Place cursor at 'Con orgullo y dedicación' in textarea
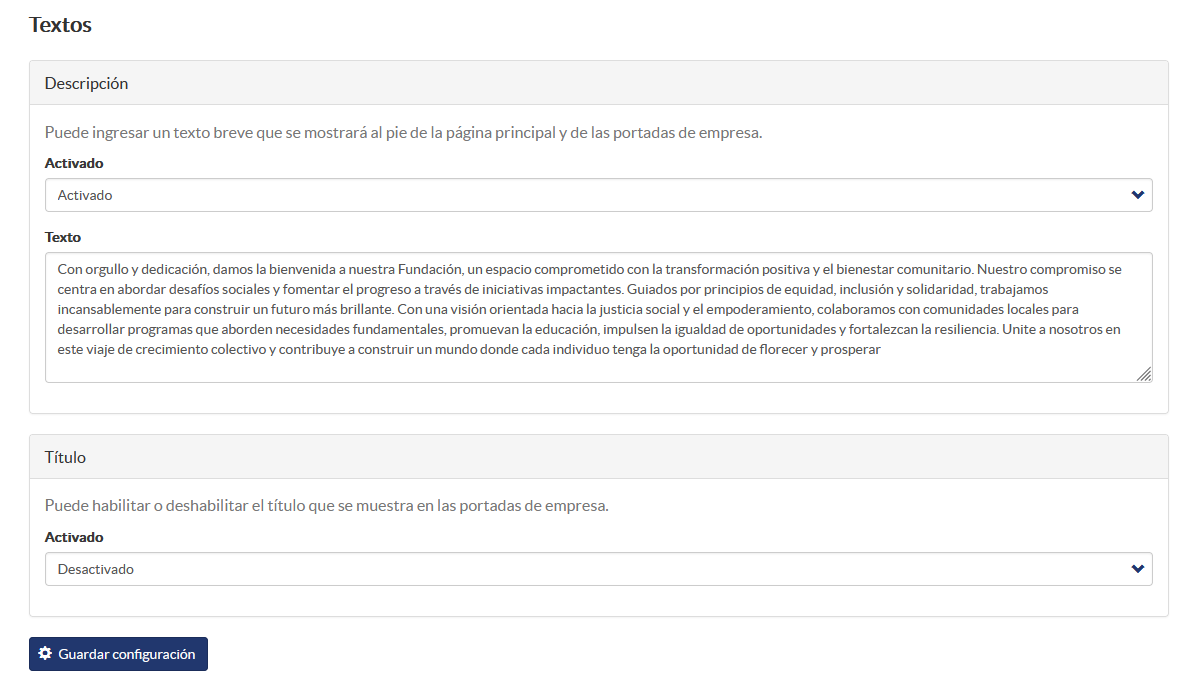This screenshot has height=695, width=1192. click(x=132, y=269)
